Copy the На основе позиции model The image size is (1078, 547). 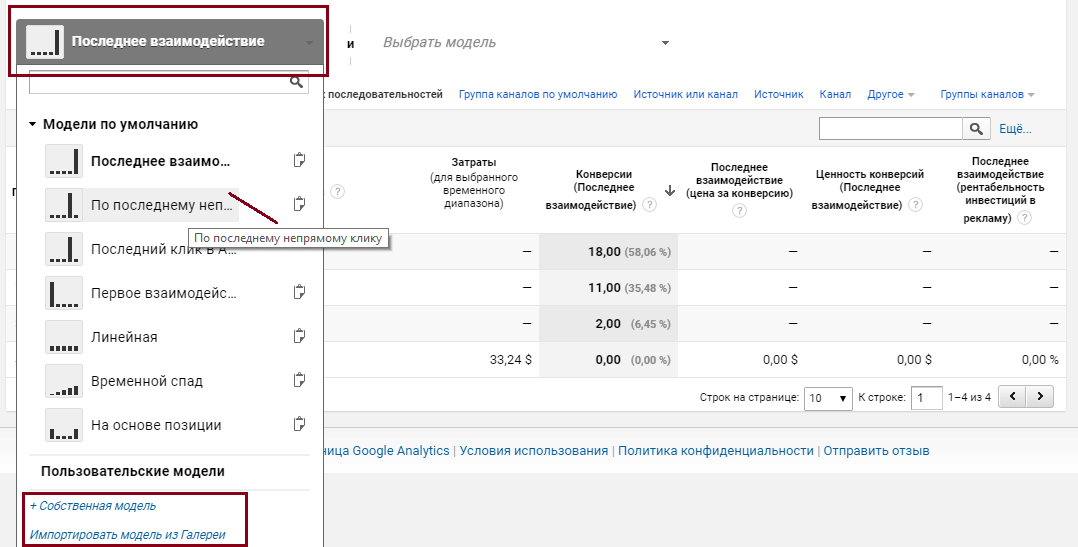[x=299, y=424]
